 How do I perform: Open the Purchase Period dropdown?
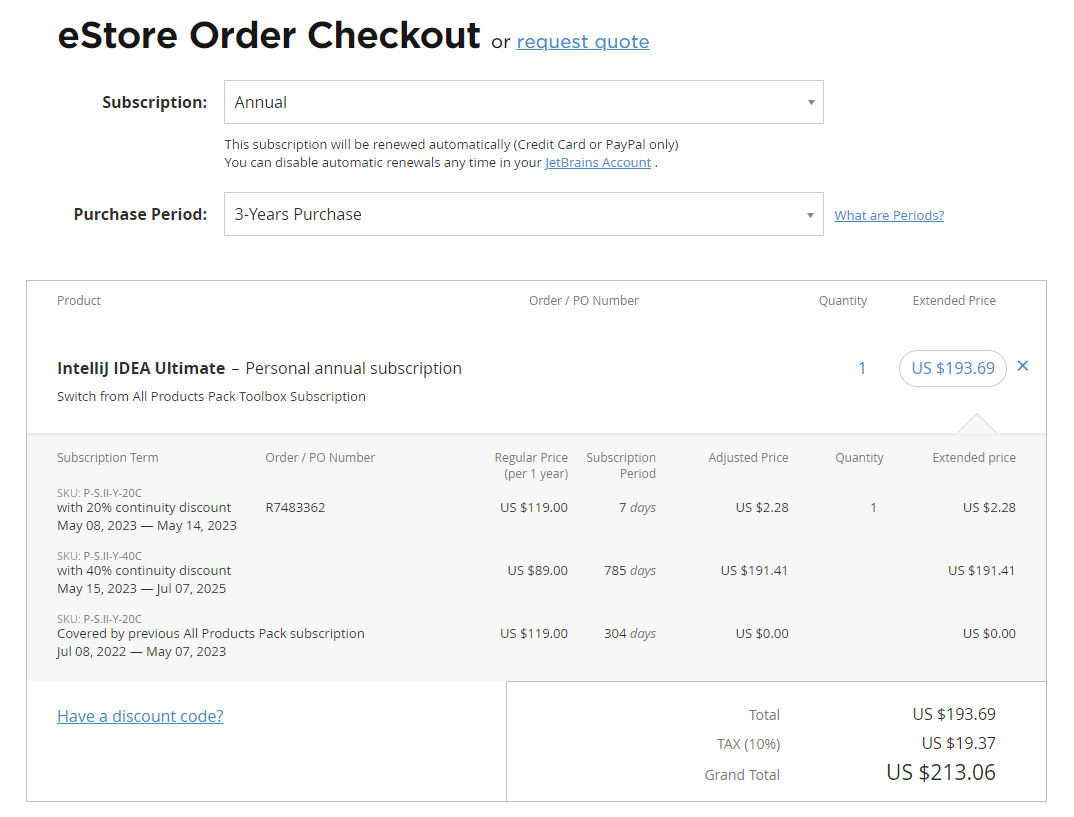[x=523, y=214]
